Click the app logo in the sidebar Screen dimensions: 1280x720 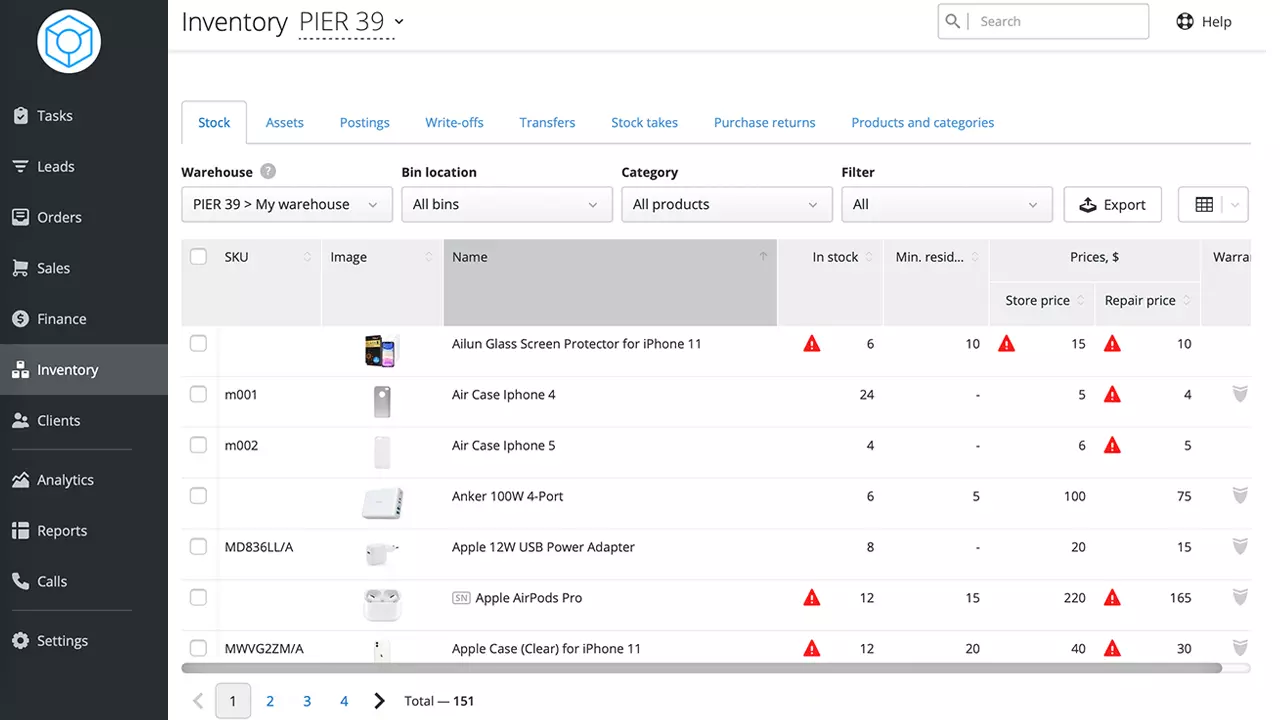[x=69, y=41]
